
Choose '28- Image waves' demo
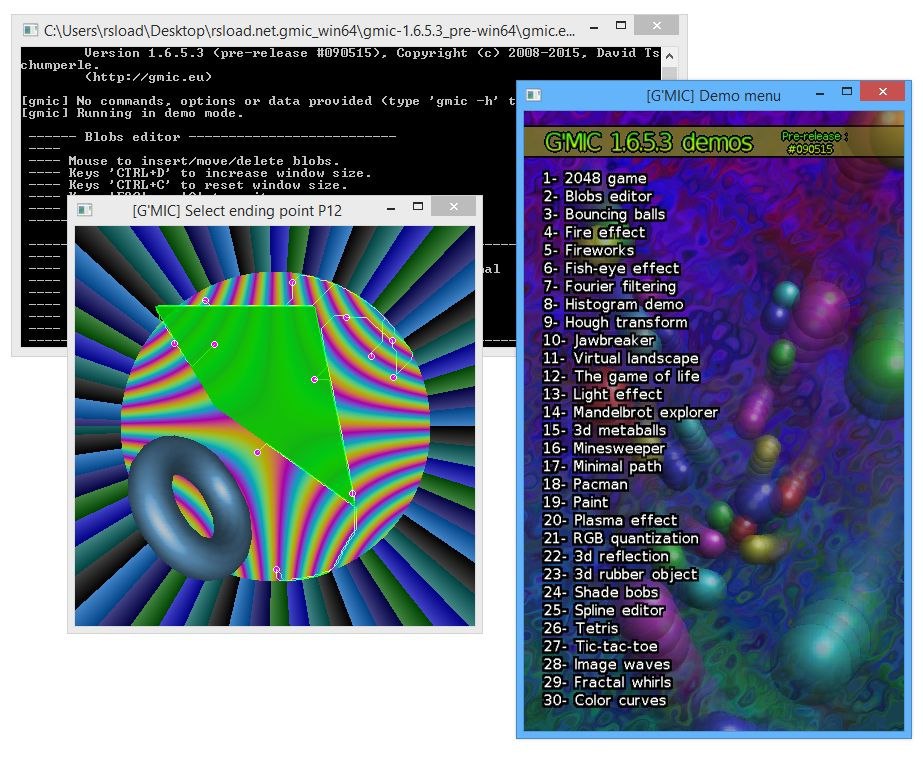607,664
